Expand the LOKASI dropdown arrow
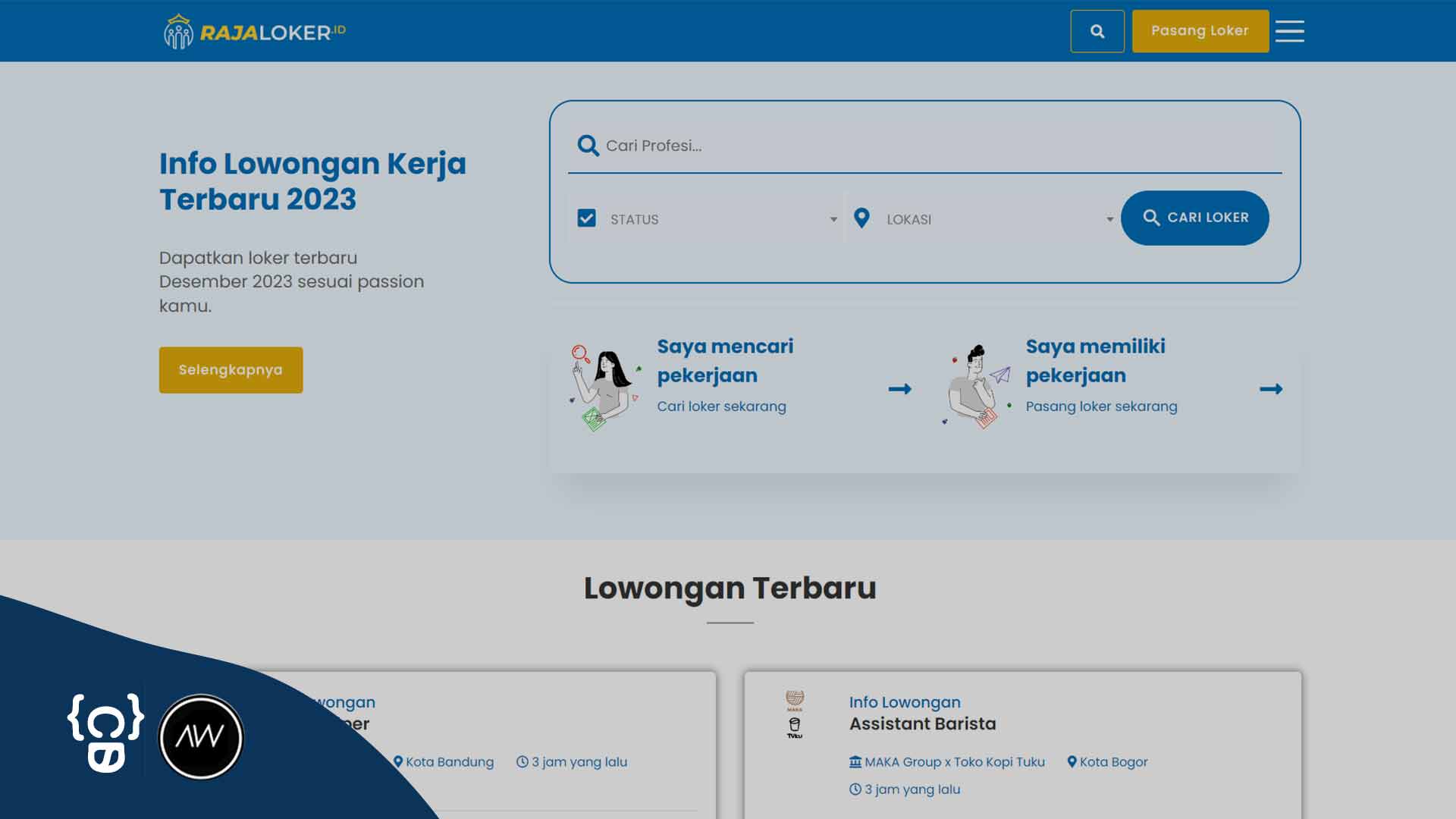This screenshot has height=819, width=1456. click(1109, 219)
